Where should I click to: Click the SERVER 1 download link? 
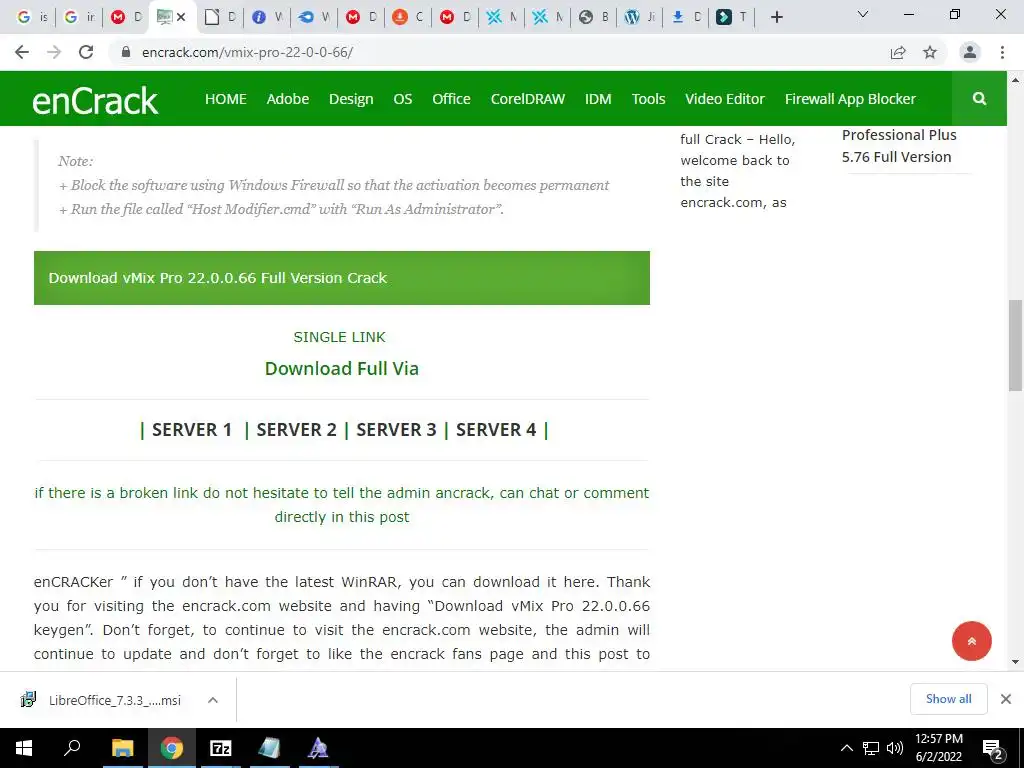point(192,430)
